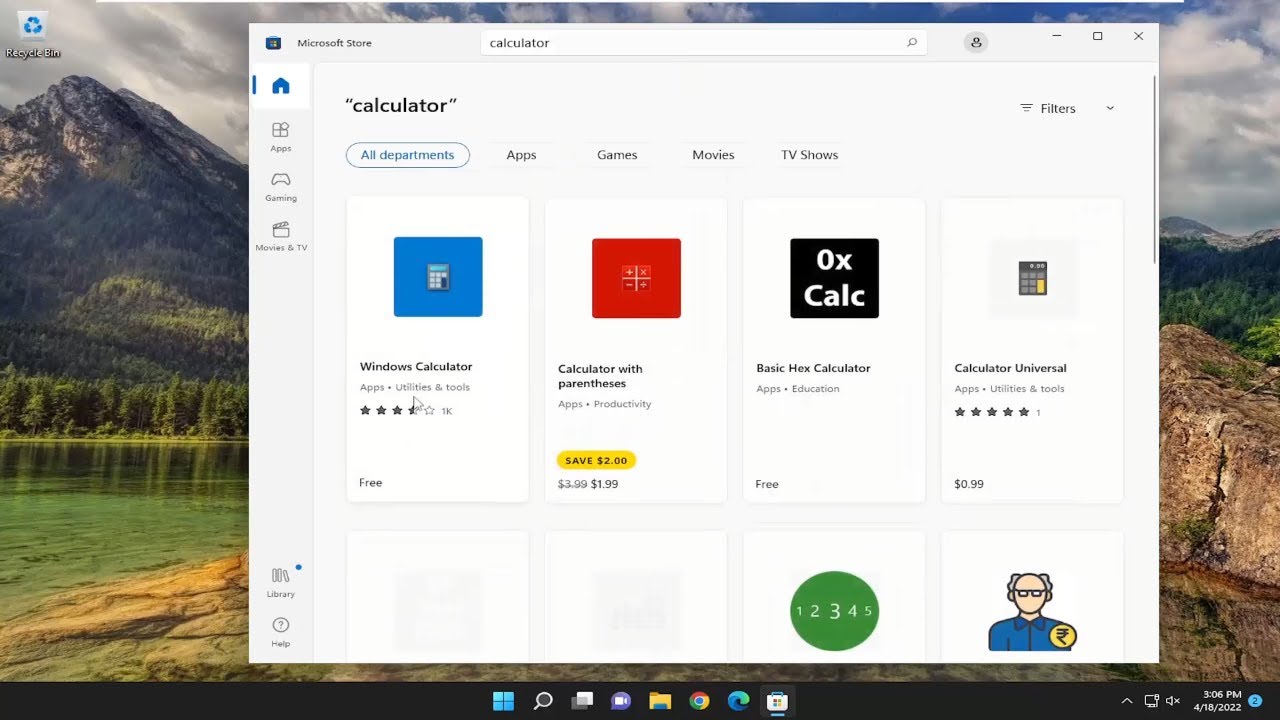
Task: Click the Calculator Universal title
Action: tap(1010, 368)
